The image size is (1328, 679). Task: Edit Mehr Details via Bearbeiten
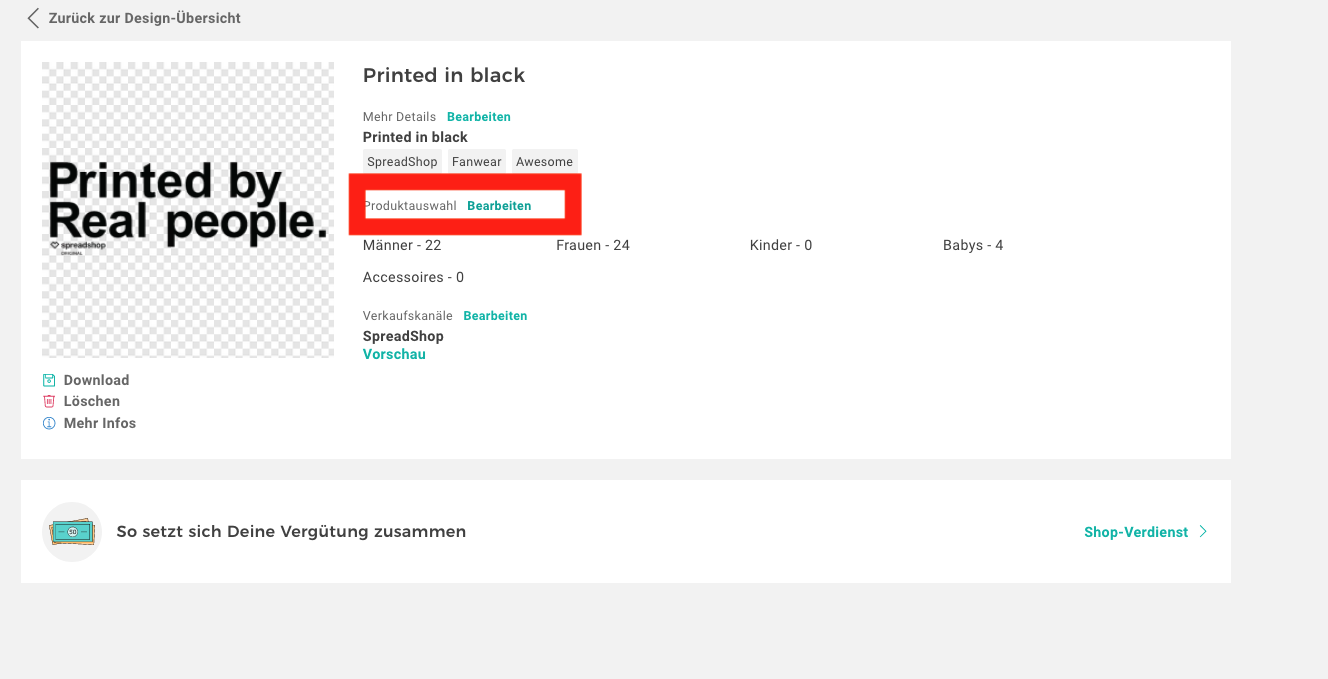pyautogui.click(x=478, y=117)
